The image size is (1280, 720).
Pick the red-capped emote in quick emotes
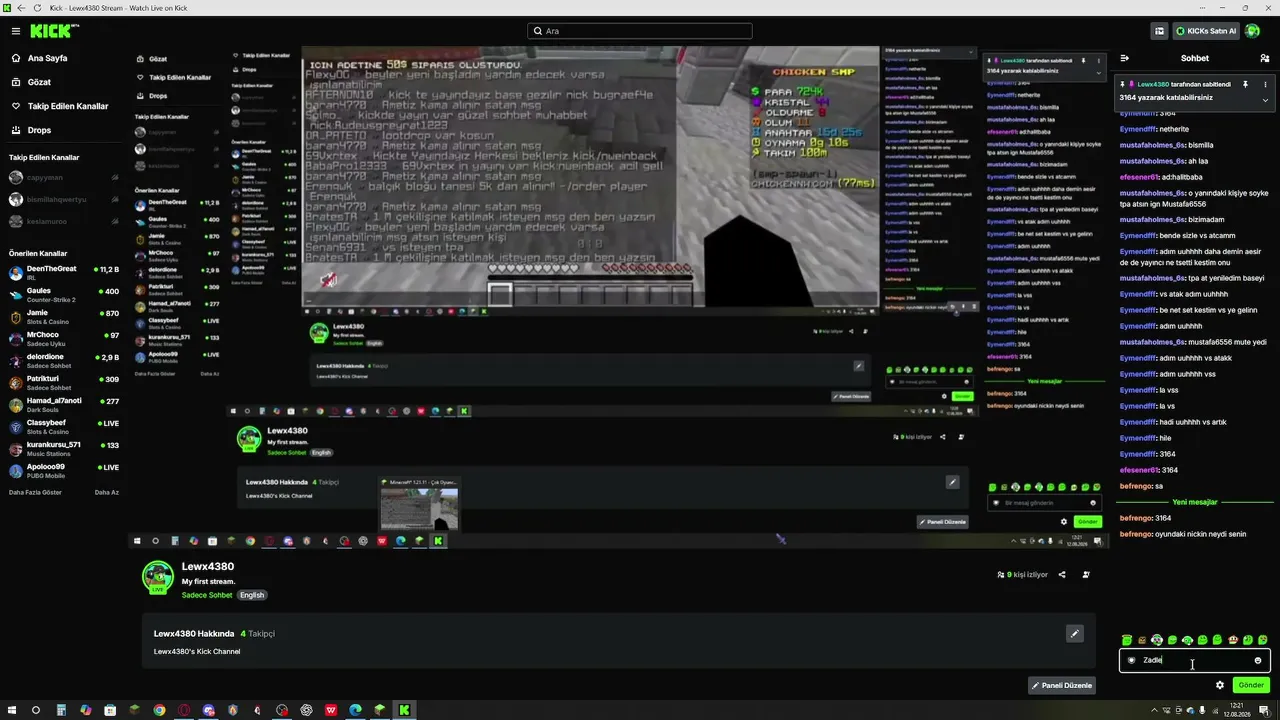(x=1232, y=640)
